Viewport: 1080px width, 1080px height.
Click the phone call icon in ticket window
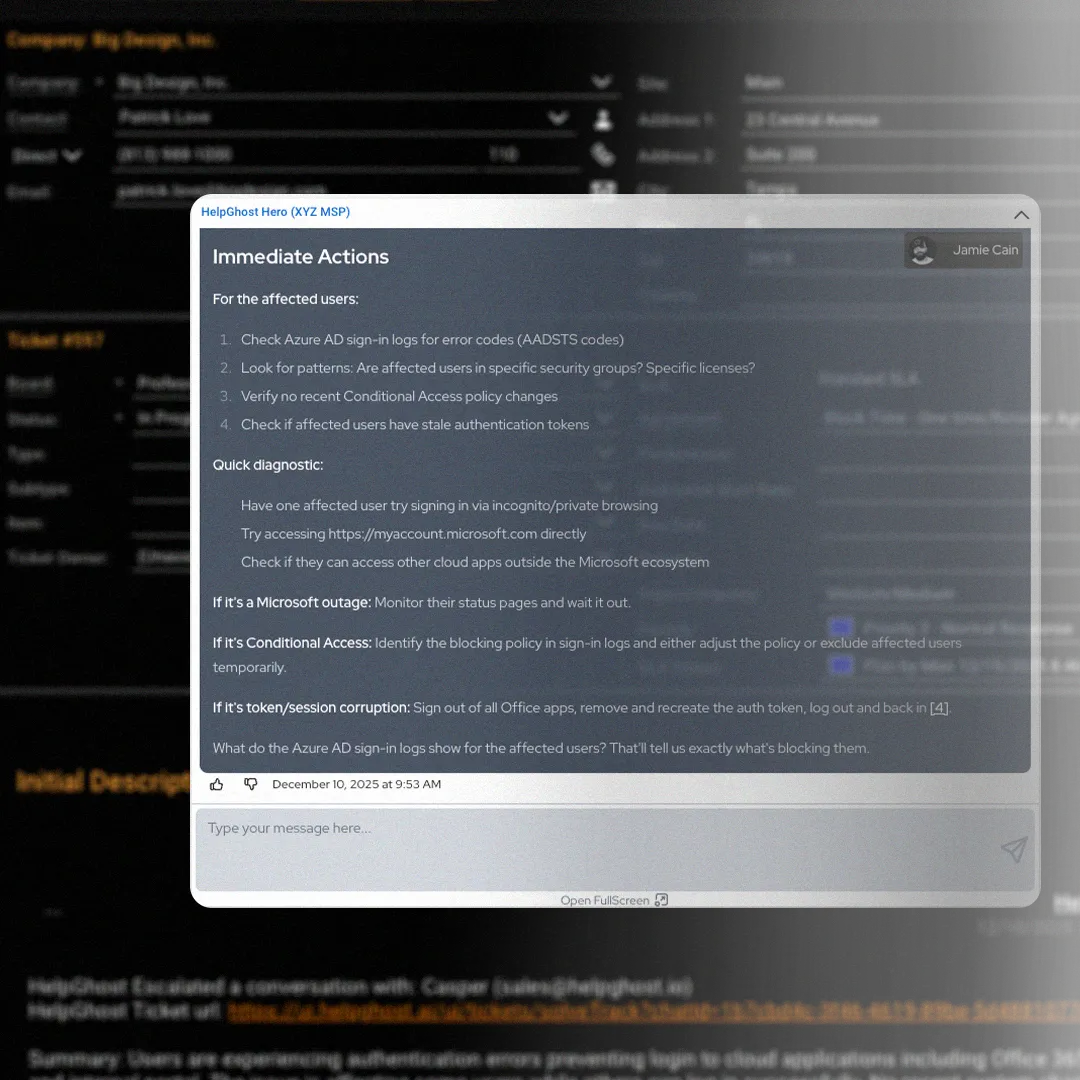click(603, 155)
